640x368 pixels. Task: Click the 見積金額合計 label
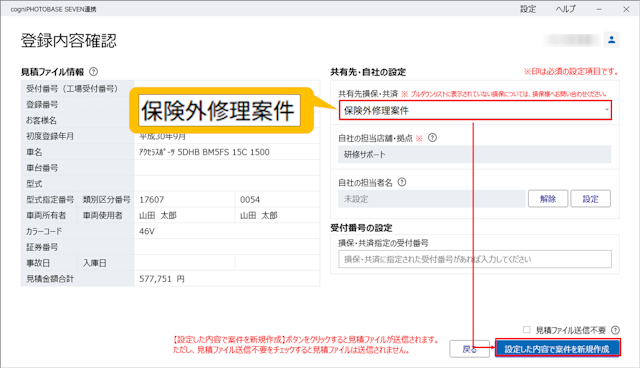pos(50,279)
